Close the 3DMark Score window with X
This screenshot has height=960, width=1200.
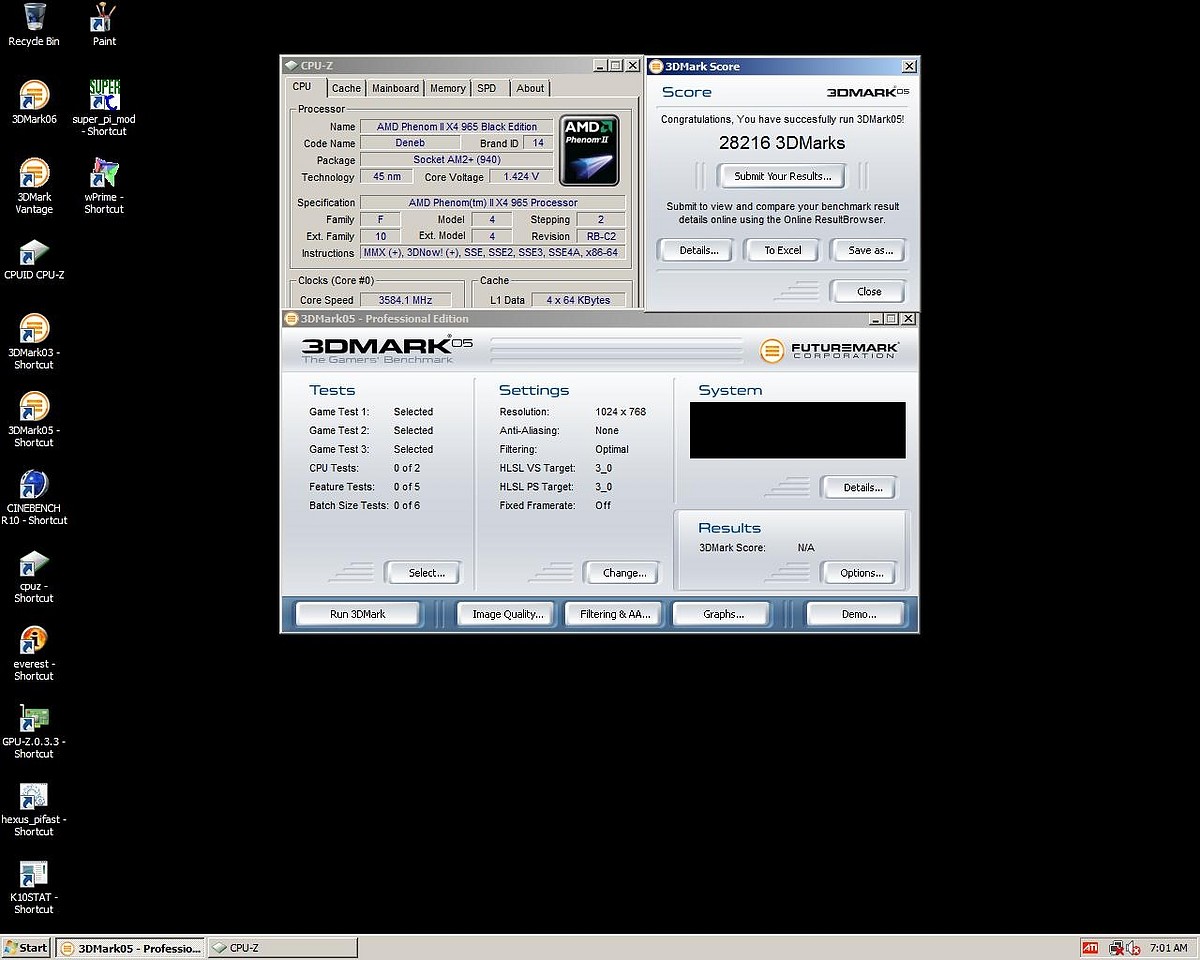908,67
